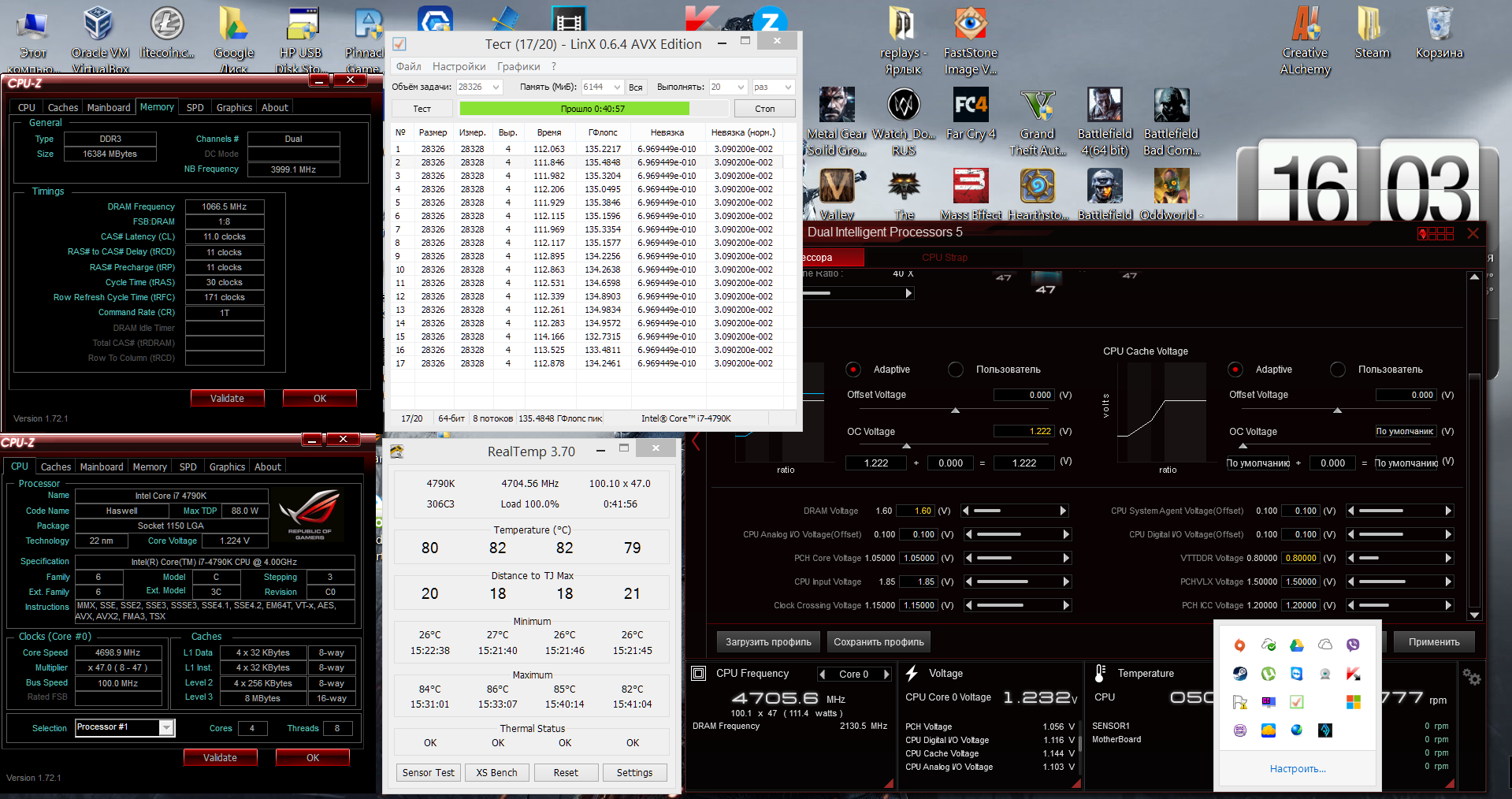Screen dimensions: 1512x799
Task: Open the Origin icon in the tray popup
Action: [1239, 645]
